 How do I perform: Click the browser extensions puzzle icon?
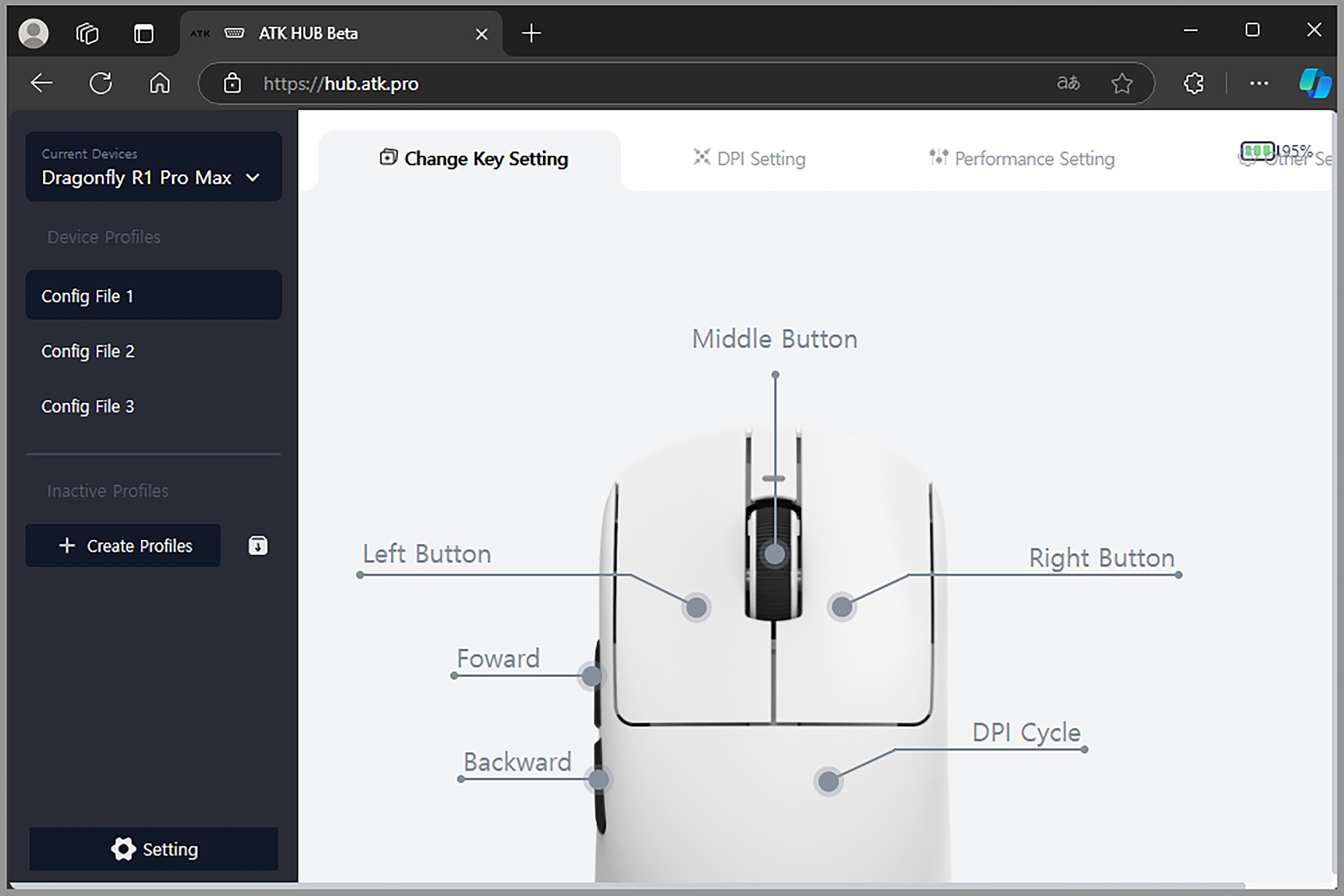(x=1193, y=83)
